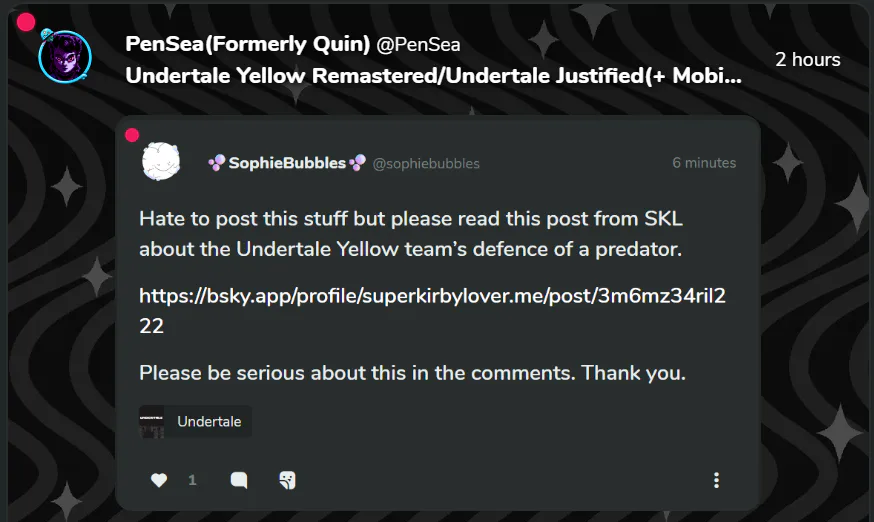Like the SophieBubbles post with heart icon

[x=159, y=480]
